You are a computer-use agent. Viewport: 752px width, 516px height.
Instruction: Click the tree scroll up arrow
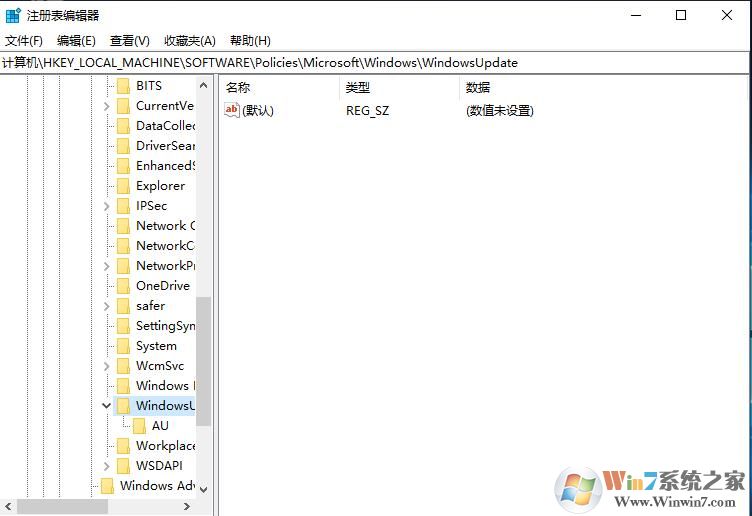(203, 85)
